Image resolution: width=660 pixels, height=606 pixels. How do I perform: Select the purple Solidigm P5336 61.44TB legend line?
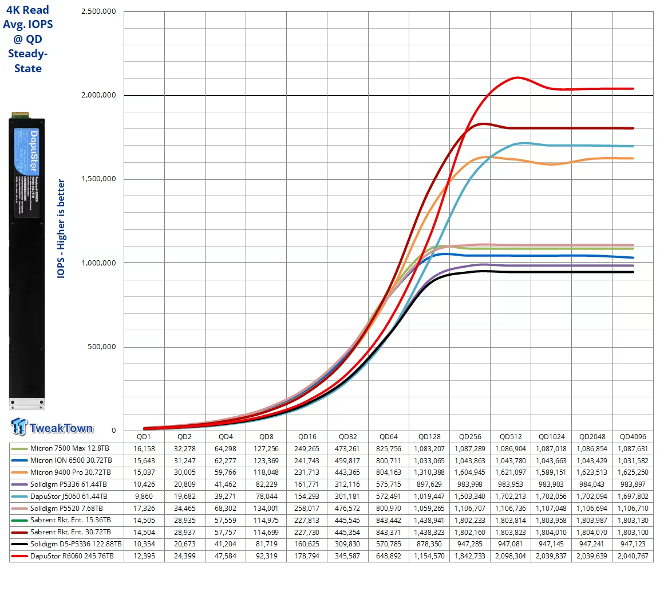[19, 484]
